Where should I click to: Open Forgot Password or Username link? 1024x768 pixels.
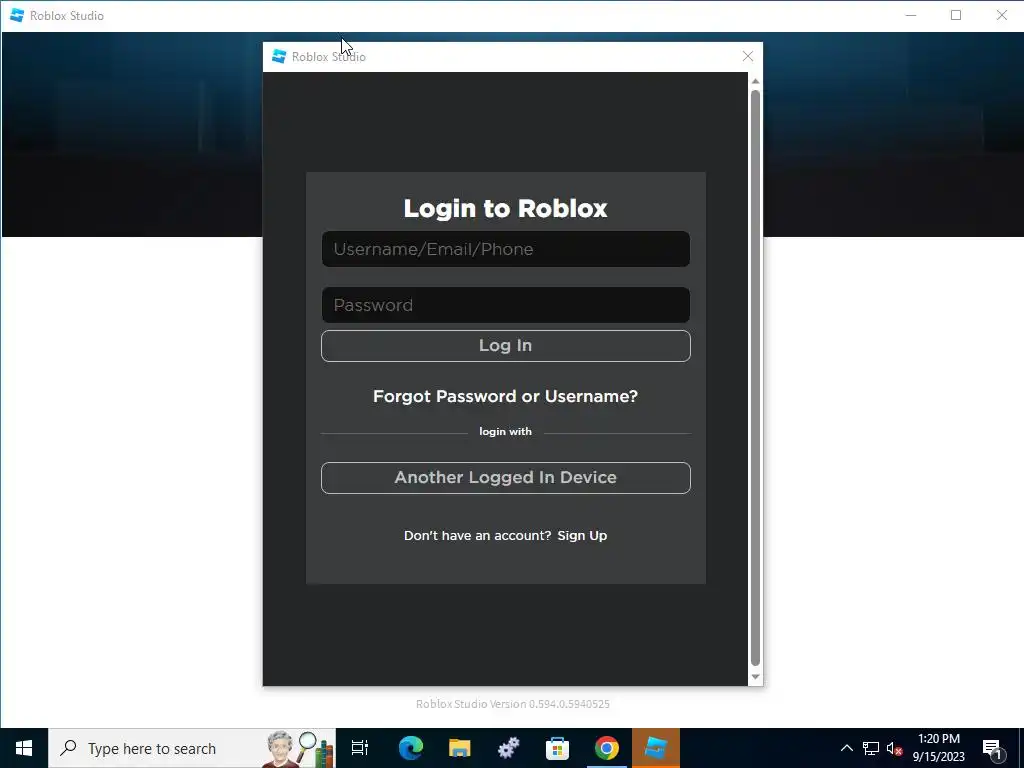point(505,396)
